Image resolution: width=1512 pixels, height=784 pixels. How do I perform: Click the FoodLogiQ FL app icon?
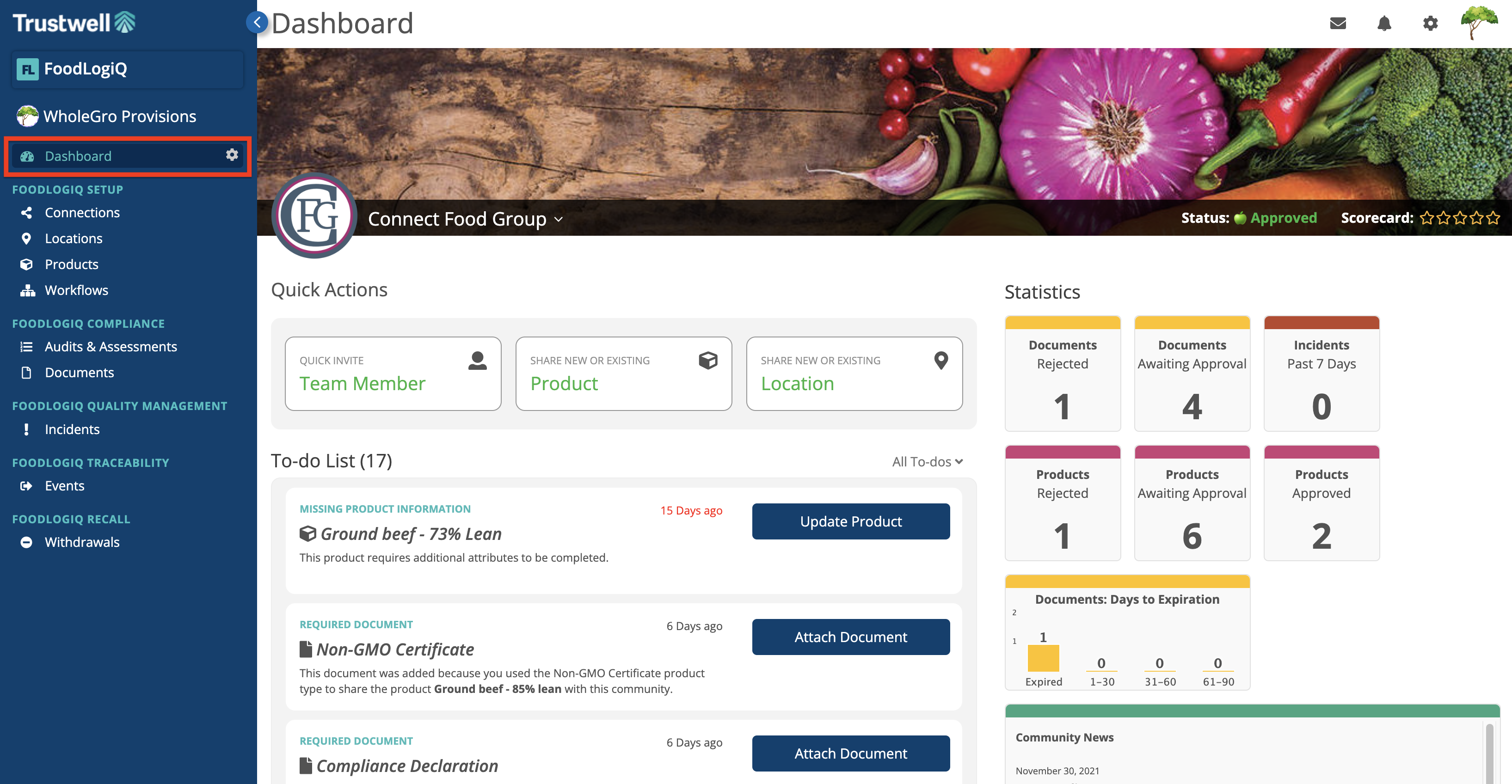pos(28,69)
